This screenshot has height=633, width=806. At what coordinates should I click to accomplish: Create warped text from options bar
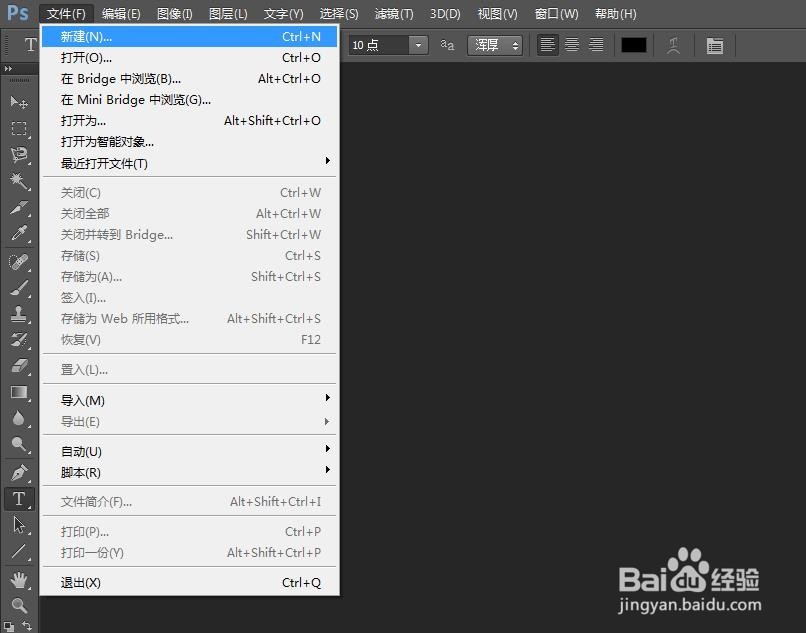[673, 45]
